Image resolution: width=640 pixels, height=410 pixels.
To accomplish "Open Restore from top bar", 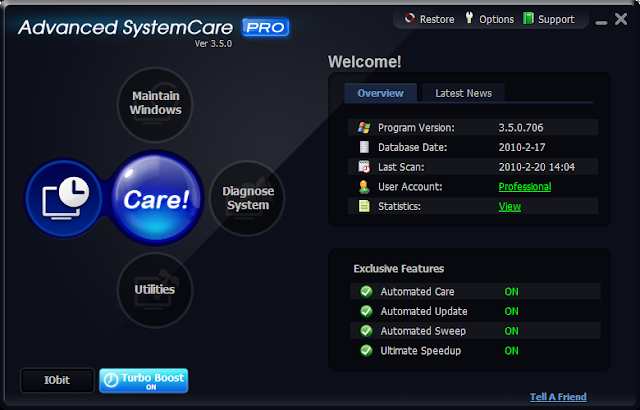I will (437, 19).
